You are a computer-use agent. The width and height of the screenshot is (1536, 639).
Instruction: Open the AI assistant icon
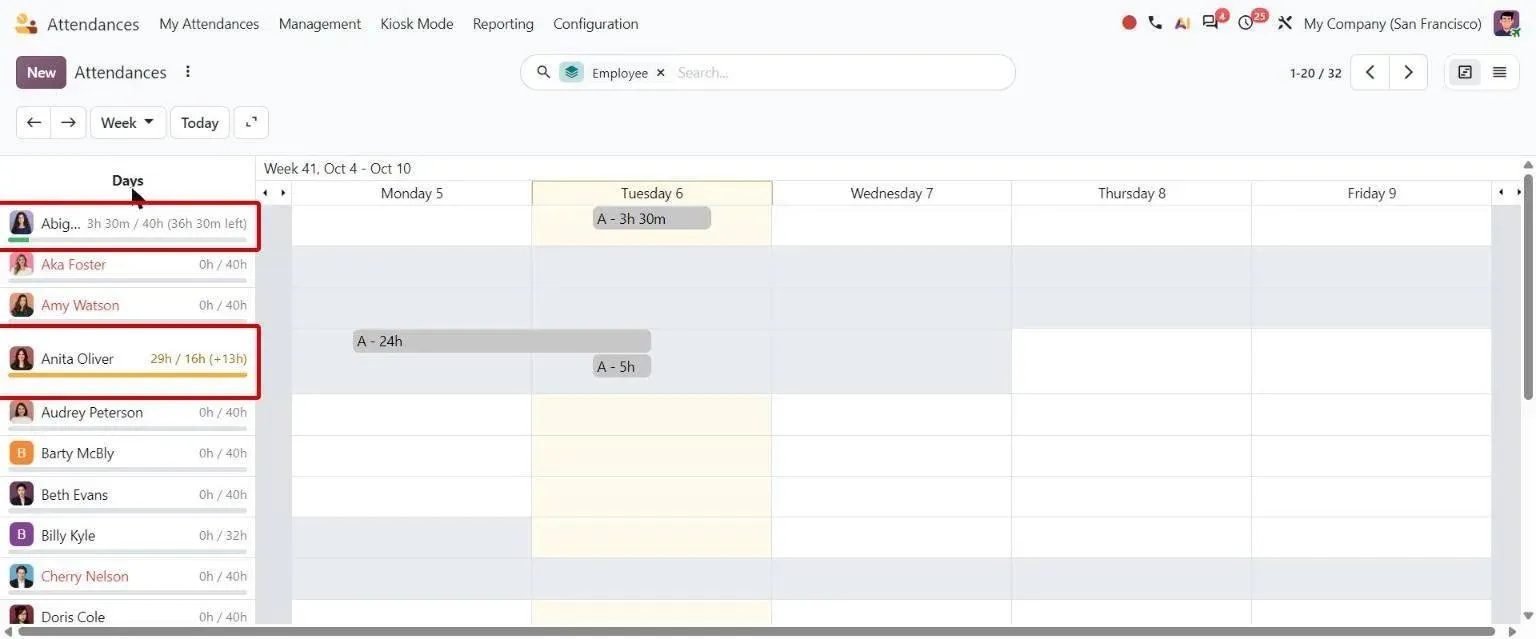point(1182,23)
